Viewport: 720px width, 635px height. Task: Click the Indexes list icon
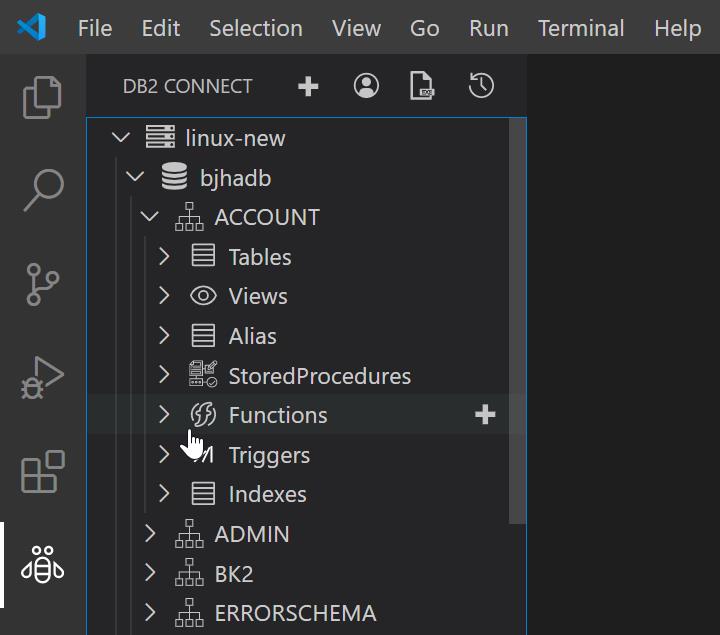point(203,494)
